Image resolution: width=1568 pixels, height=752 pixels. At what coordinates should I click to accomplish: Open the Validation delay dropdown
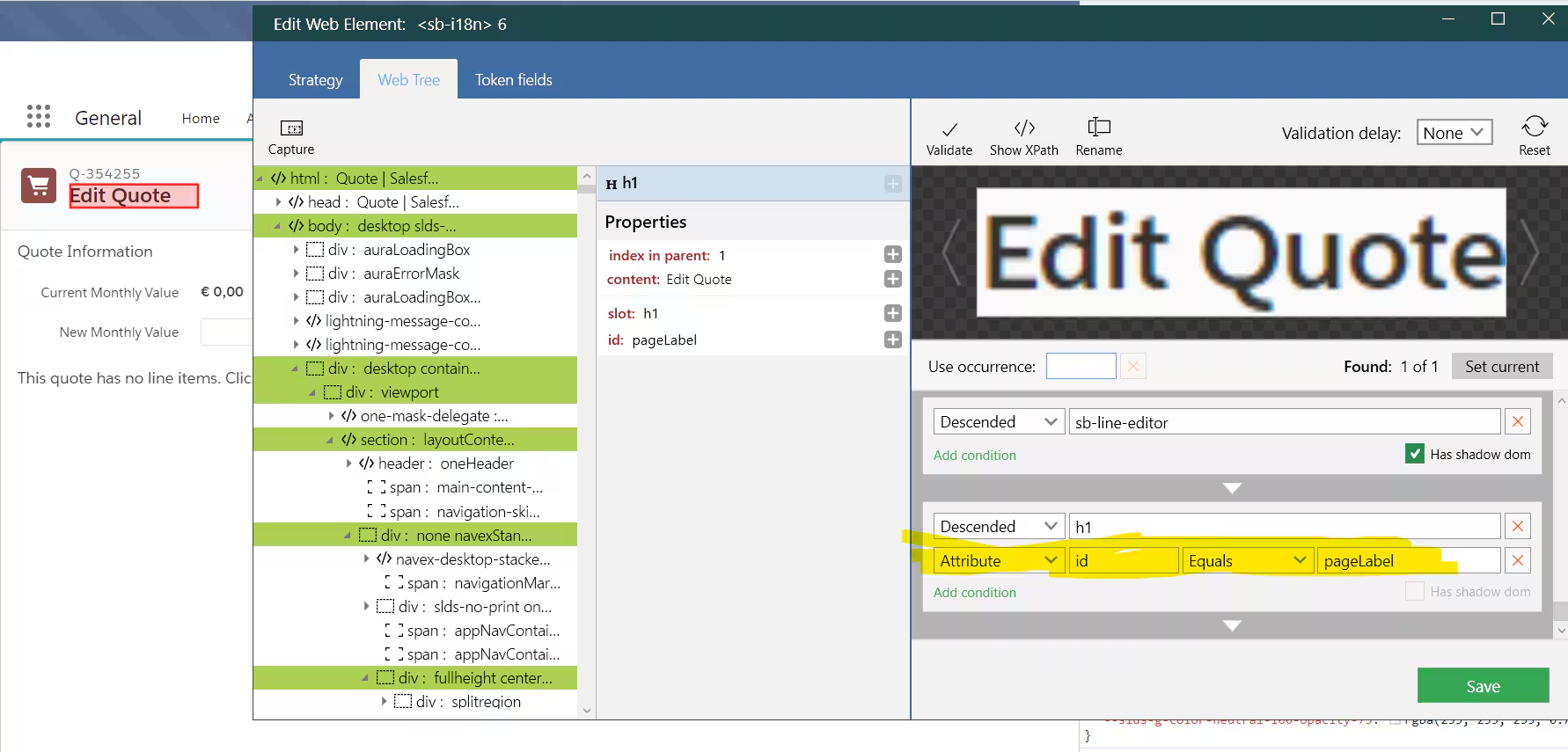1454,133
